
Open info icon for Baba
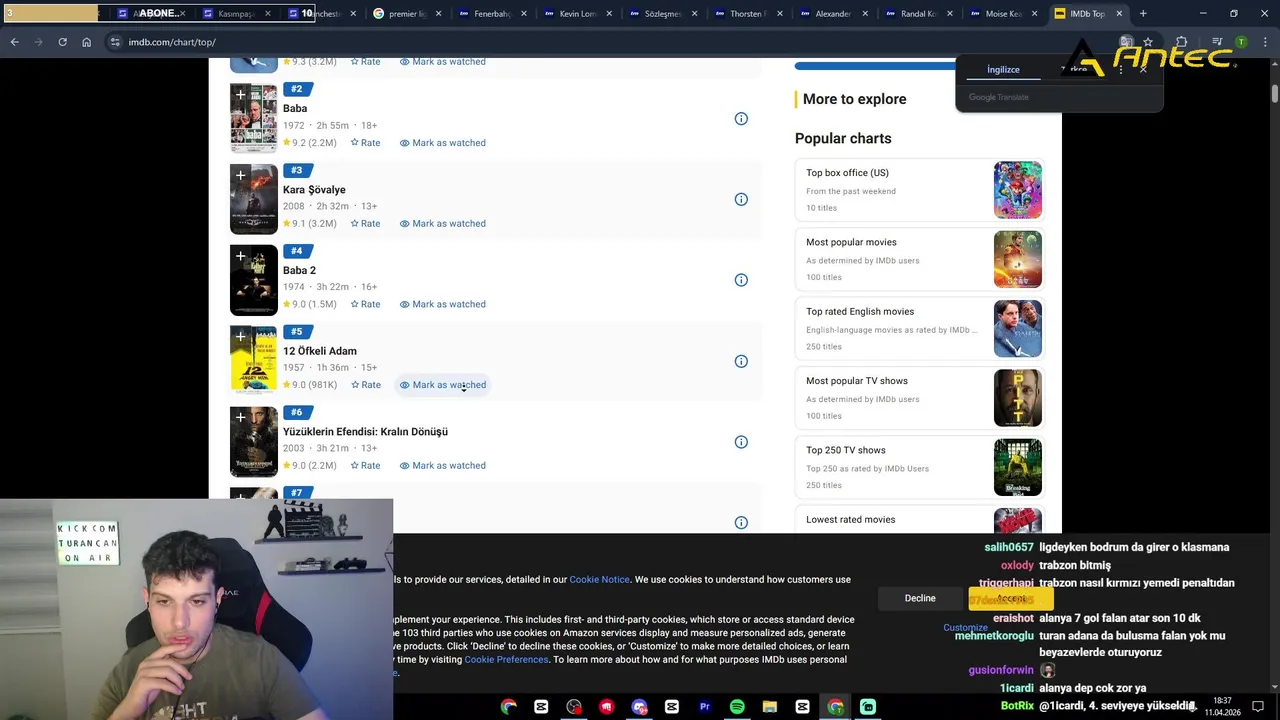click(741, 119)
